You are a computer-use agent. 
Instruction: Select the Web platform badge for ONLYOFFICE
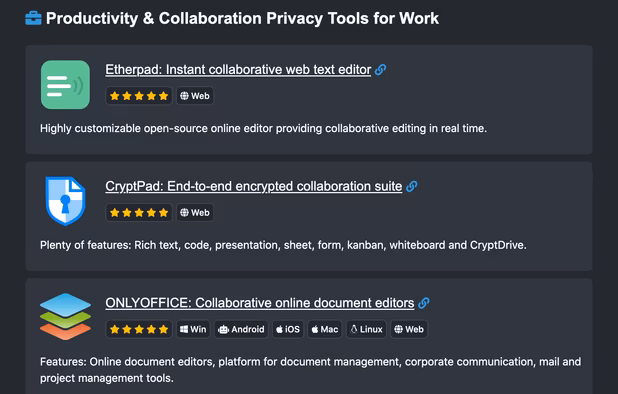pos(409,329)
